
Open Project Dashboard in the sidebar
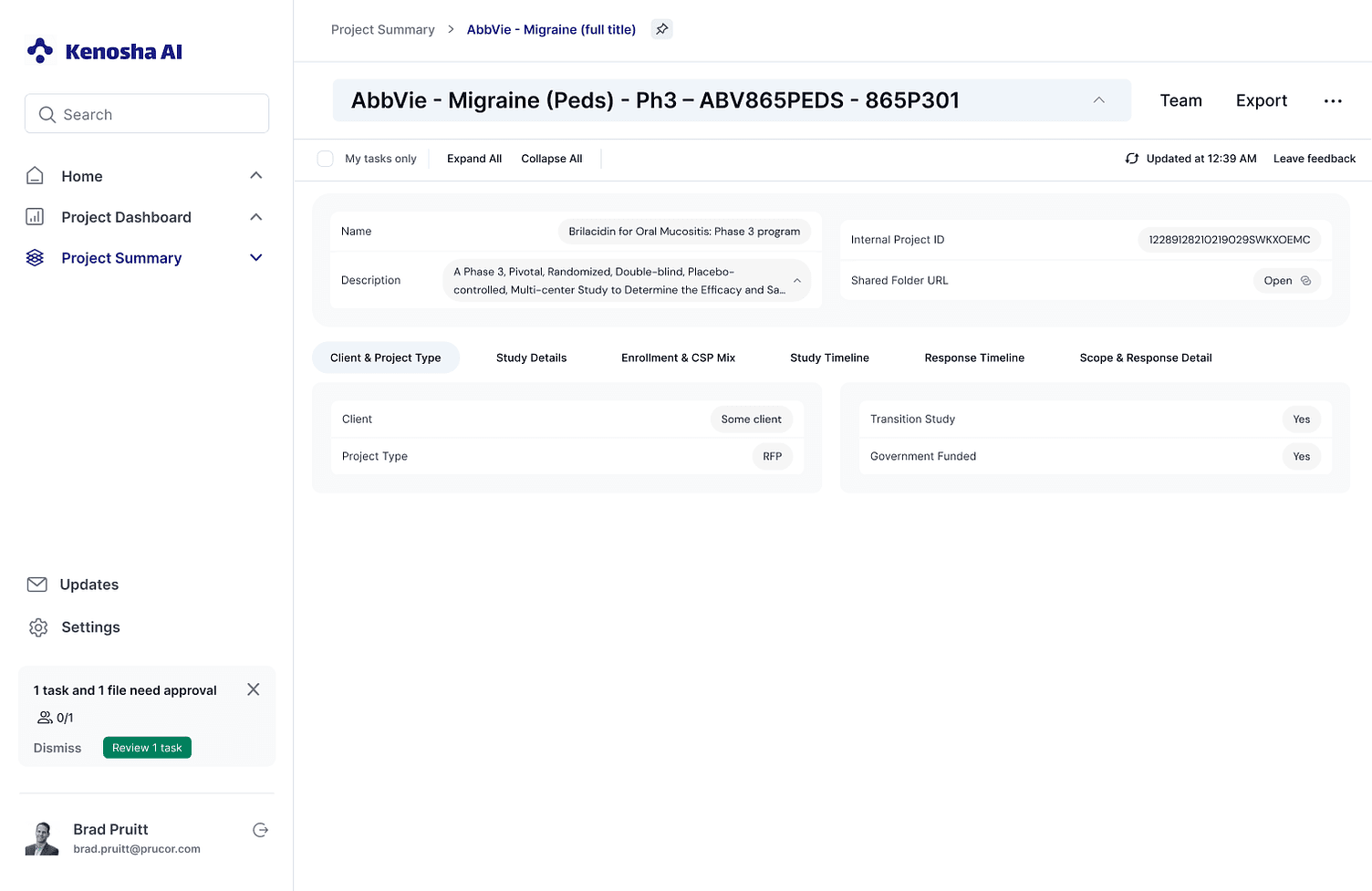[x=127, y=217]
